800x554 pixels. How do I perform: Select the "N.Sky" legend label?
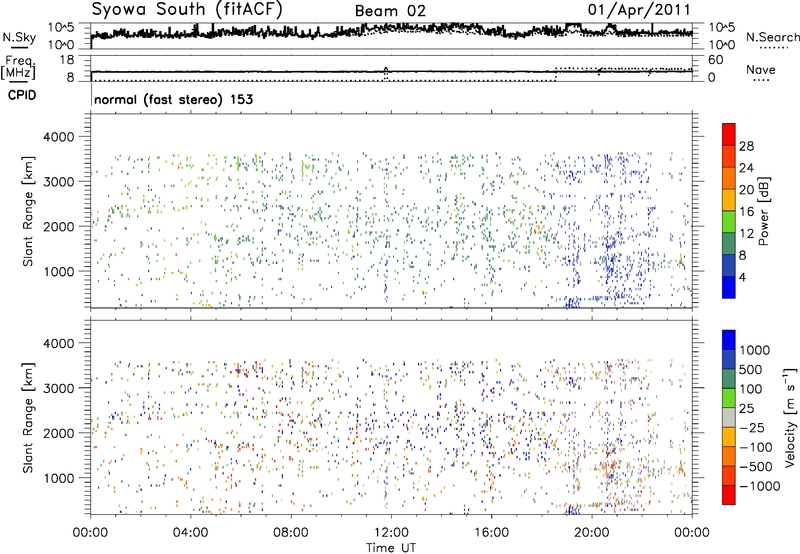19,37
